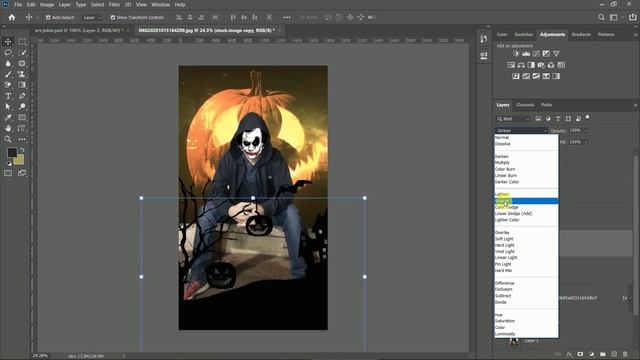This screenshot has width=640, height=360.
Task: Open the Image menu
Action: (47, 4)
